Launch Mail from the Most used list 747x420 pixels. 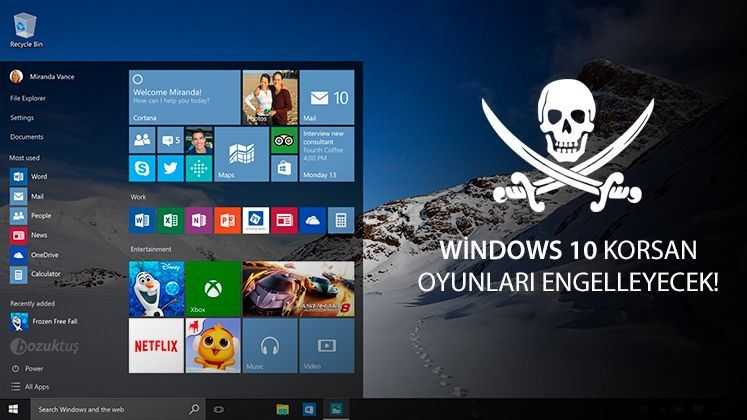tap(27, 196)
